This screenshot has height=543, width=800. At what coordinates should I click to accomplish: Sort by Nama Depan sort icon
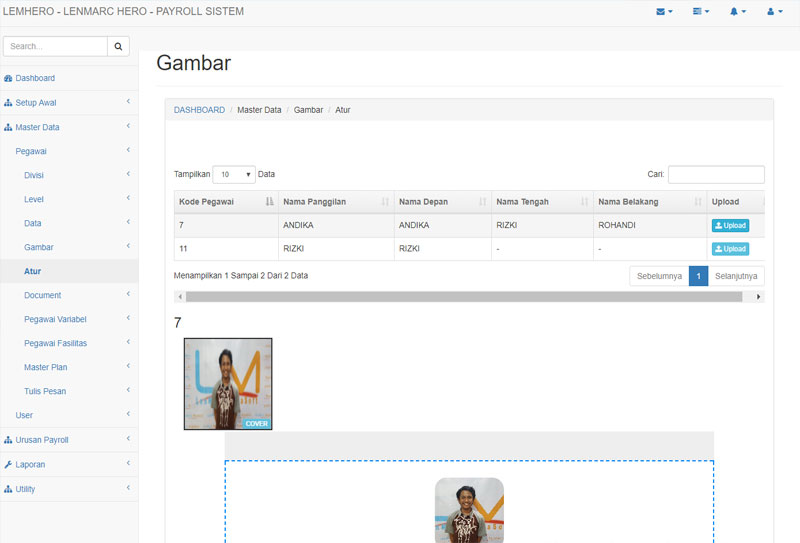pos(483,202)
